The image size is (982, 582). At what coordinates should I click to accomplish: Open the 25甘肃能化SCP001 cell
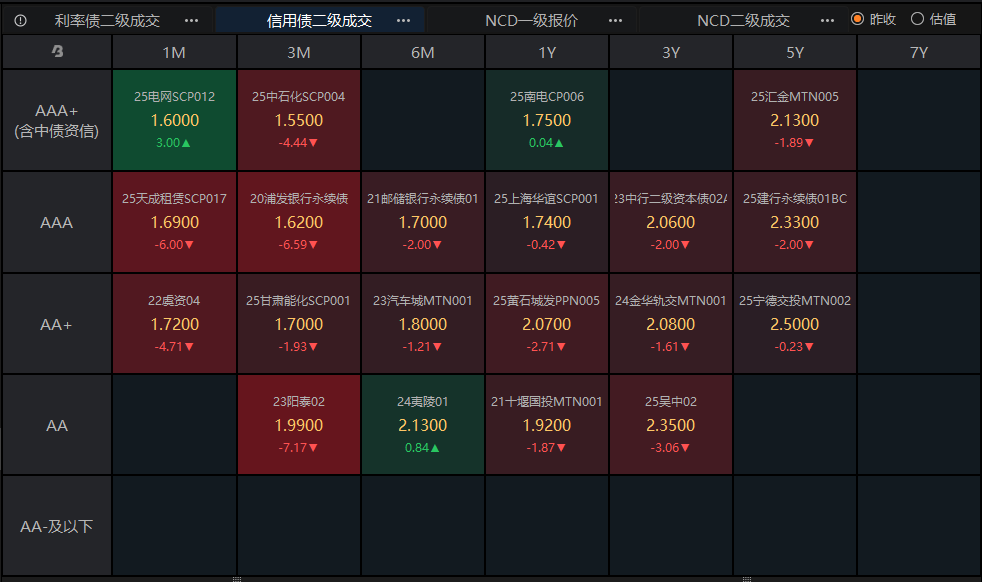point(299,324)
